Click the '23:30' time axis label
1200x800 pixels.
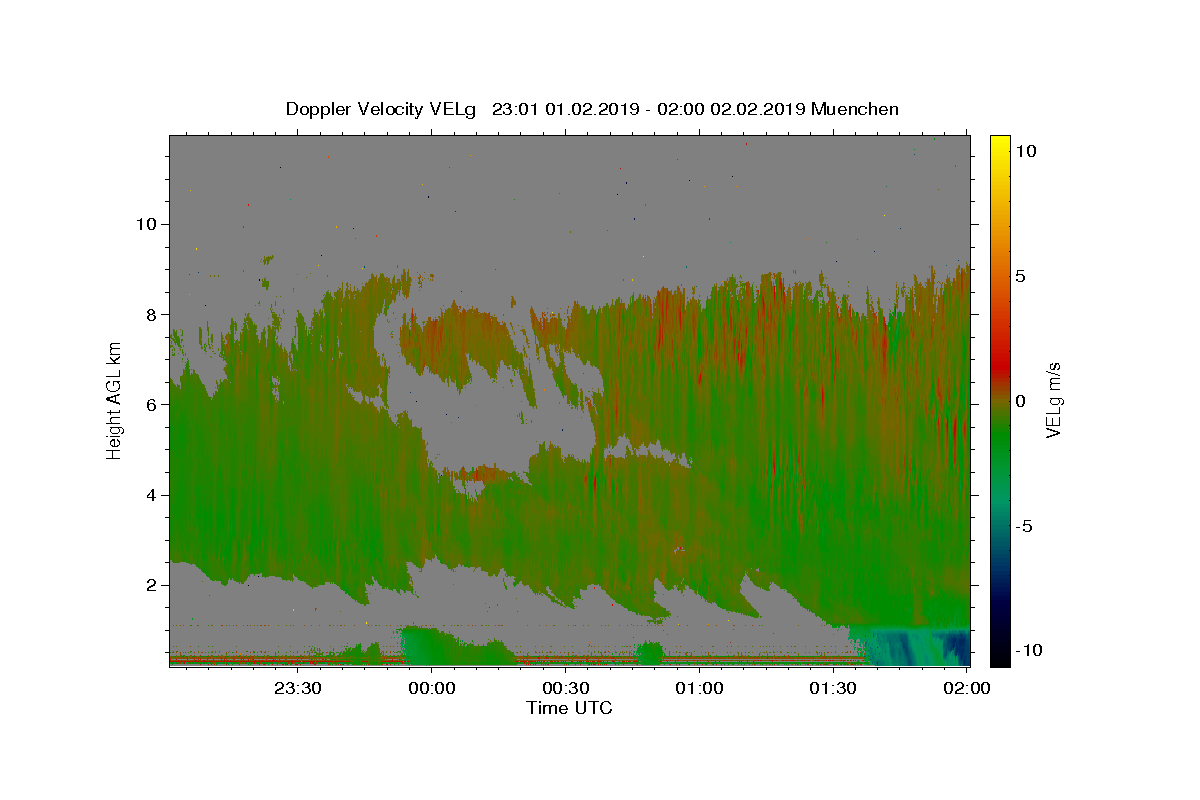tap(298, 688)
